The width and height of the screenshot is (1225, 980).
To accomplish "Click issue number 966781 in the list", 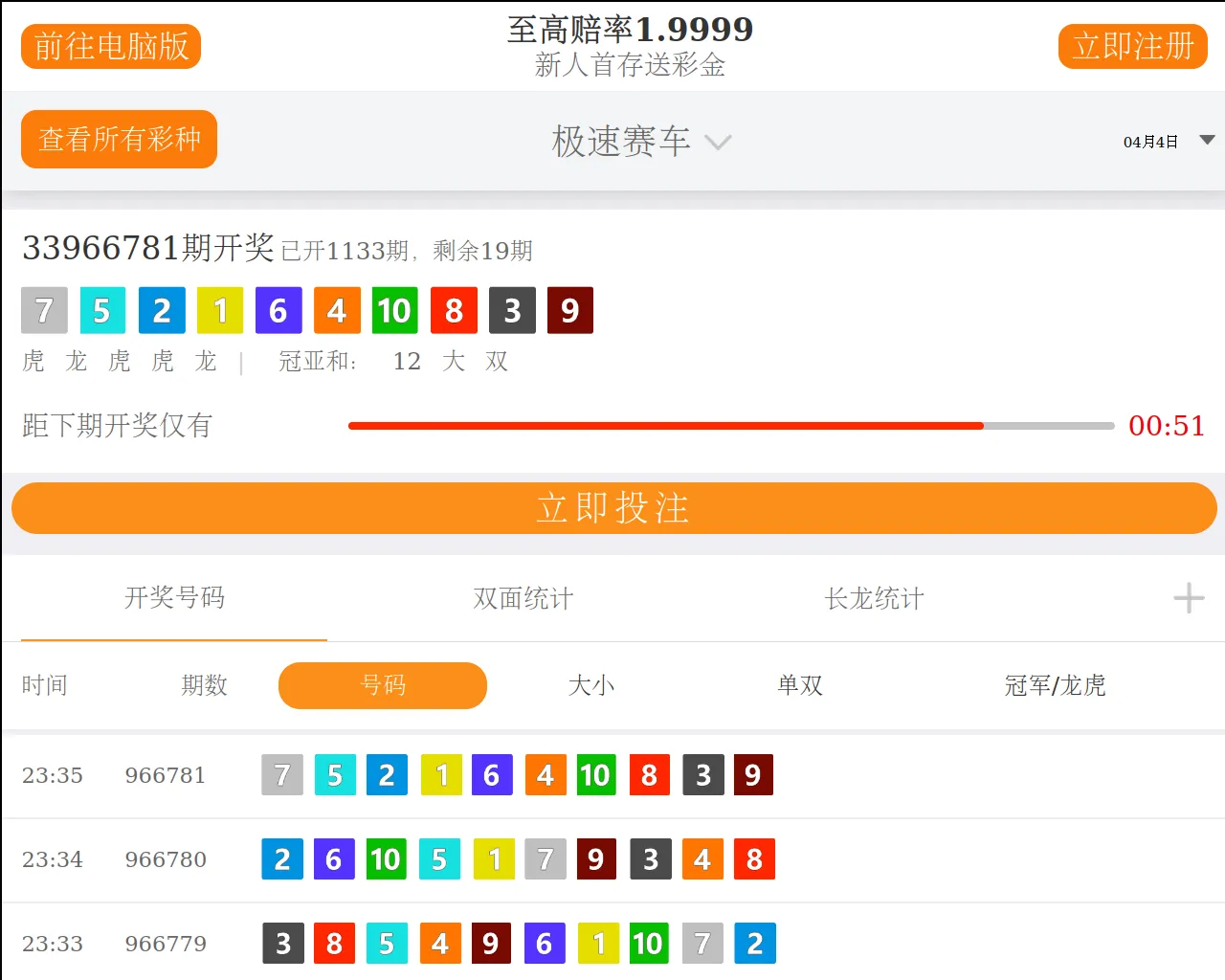I will pos(166,775).
